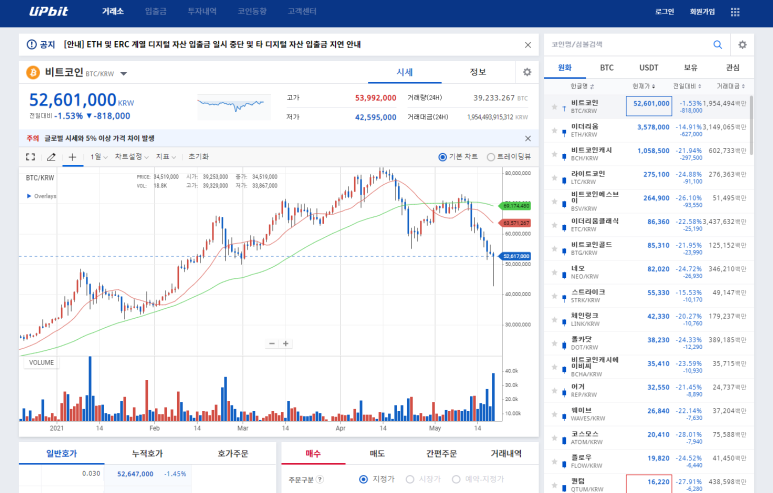Toggle chart fullscreen mode icon
The width and height of the screenshot is (773, 493).
(31, 157)
